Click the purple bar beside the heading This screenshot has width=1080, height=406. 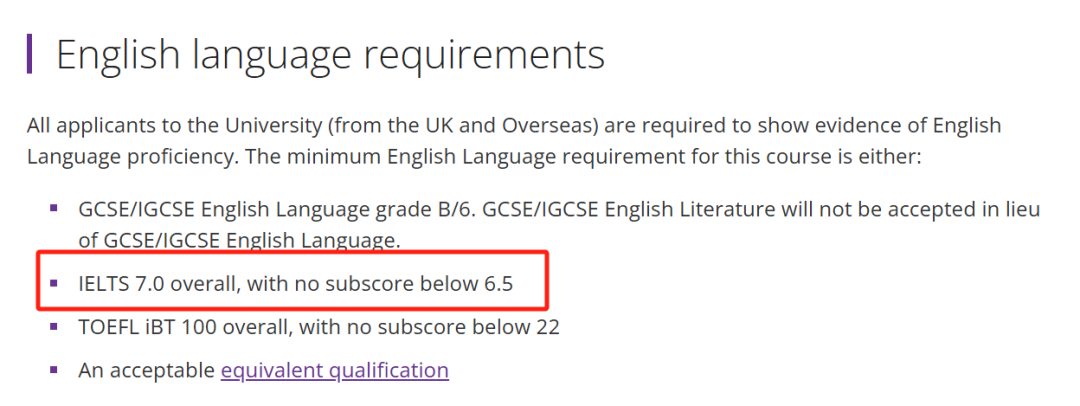[30, 54]
